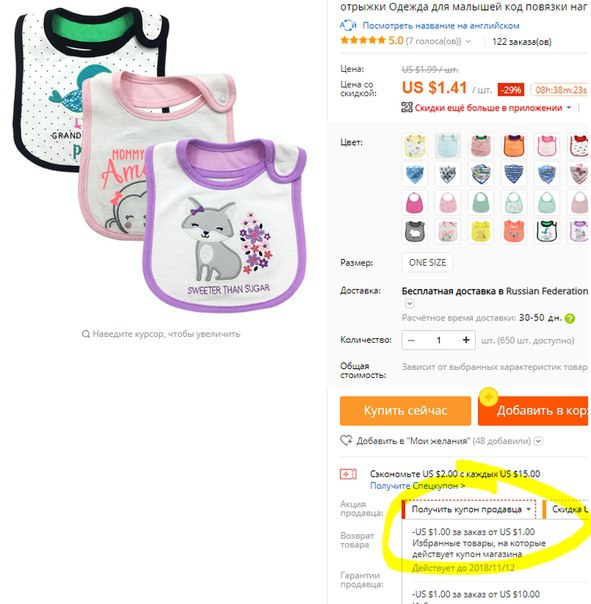The height and width of the screenshot is (604, 591).
Task: Select the ONE SIZE option
Action: pos(427,263)
